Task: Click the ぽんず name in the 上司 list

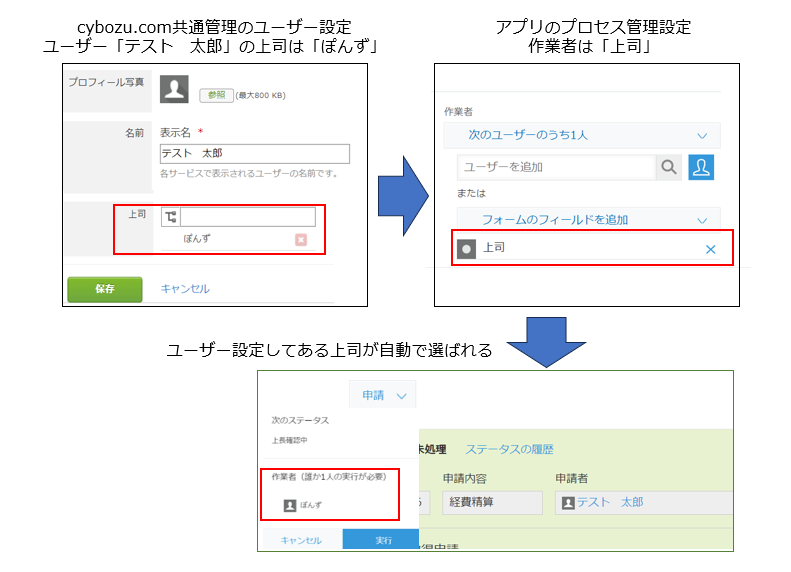Action: (x=197, y=239)
